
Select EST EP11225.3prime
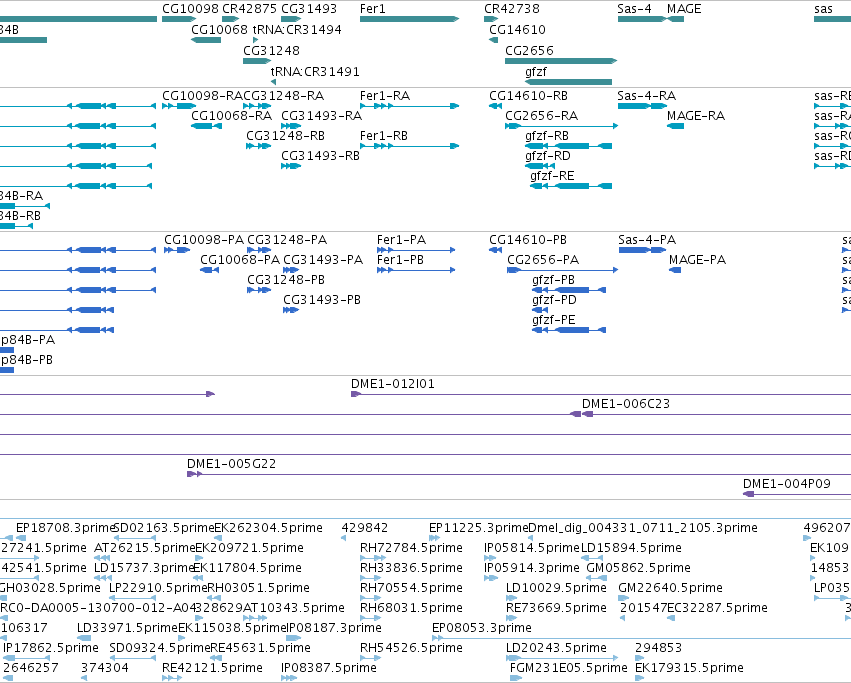coord(479,528)
